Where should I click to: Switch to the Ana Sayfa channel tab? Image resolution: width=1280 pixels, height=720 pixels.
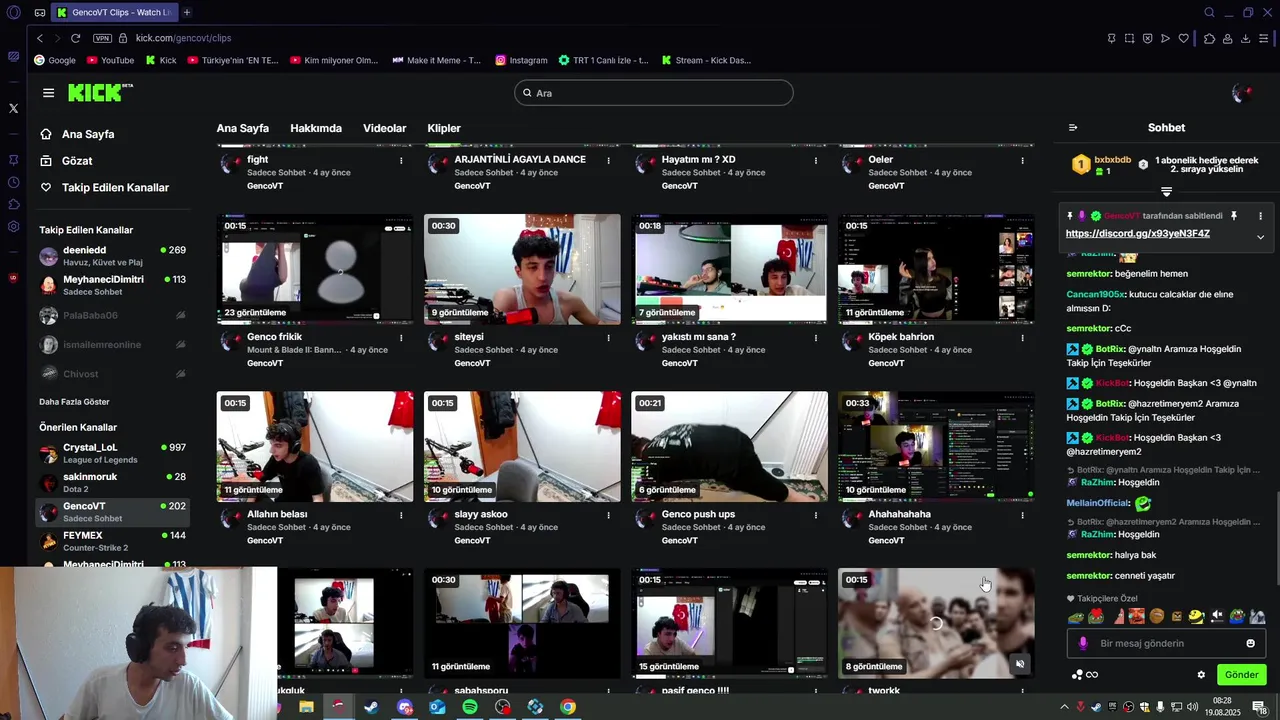click(x=243, y=128)
